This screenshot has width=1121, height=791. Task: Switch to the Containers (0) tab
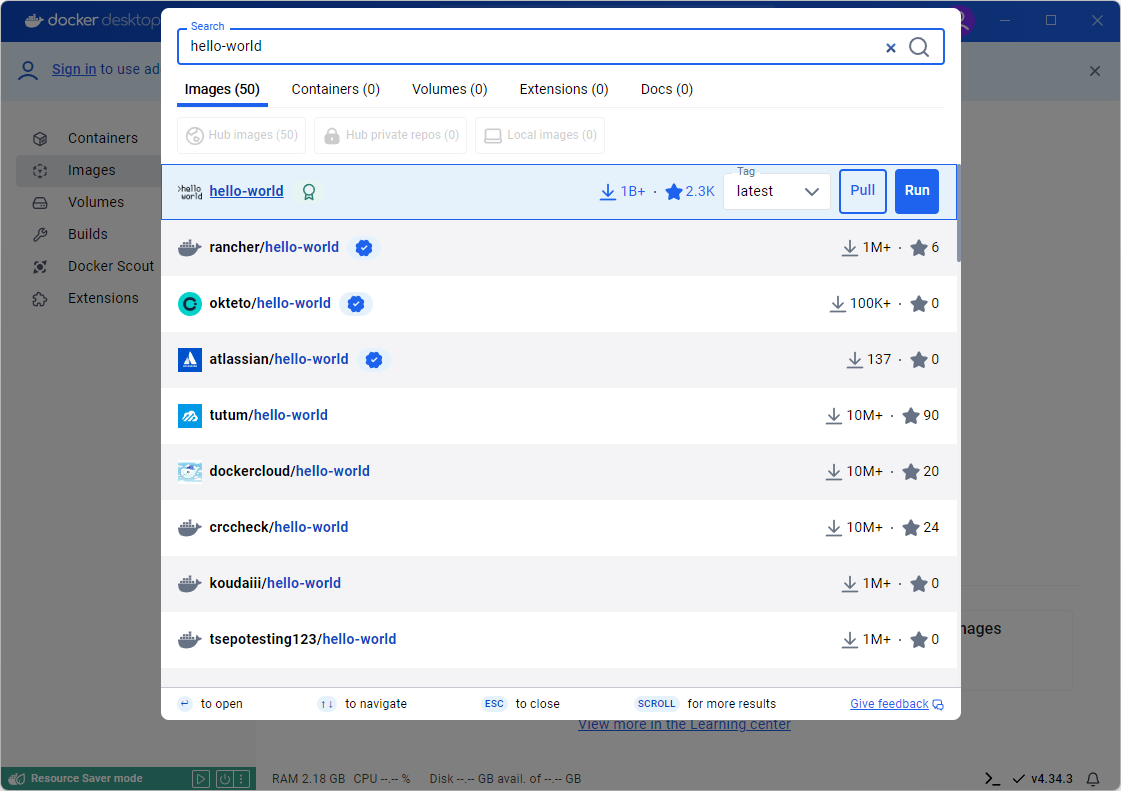click(x=335, y=89)
